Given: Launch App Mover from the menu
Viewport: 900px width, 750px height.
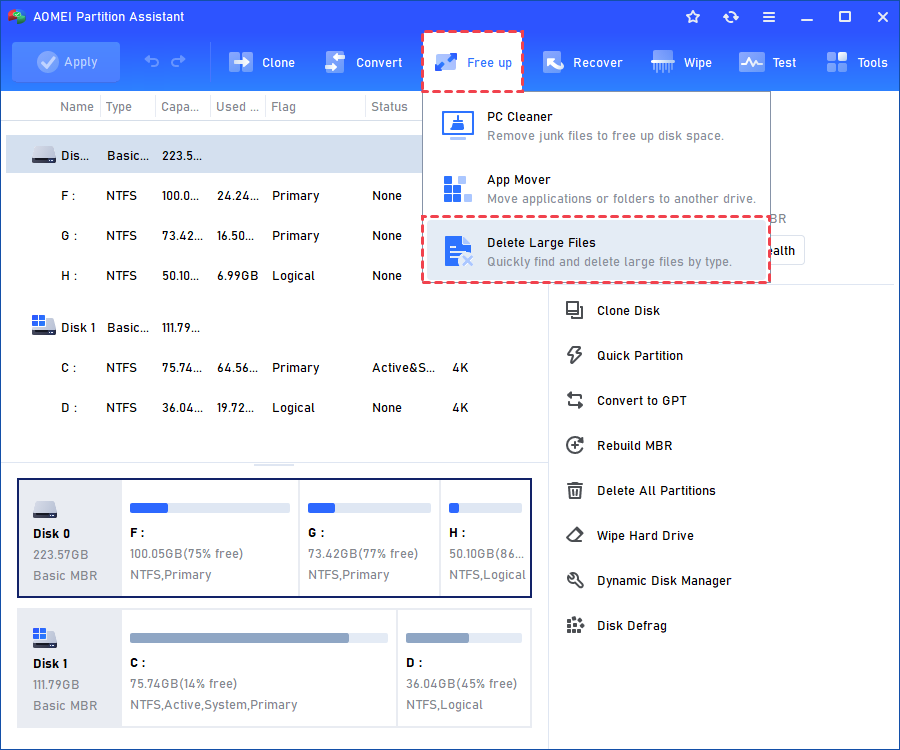Looking at the screenshot, I should point(520,188).
